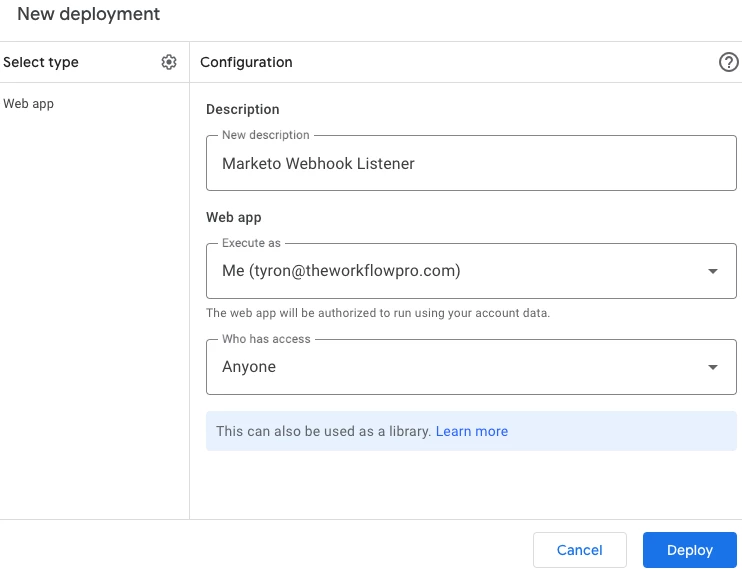This screenshot has width=742, height=573.
Task: Select Web app in the type list
Action: click(x=29, y=103)
